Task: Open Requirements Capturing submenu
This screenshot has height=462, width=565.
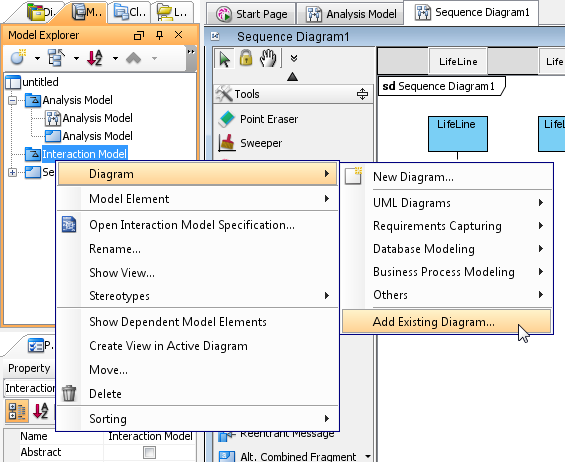Action: coord(447,226)
